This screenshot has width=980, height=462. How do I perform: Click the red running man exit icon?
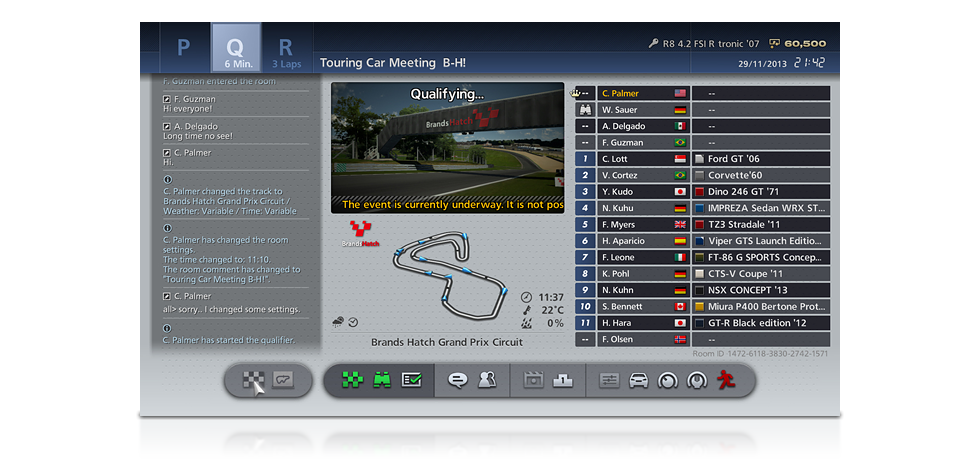pyautogui.click(x=726, y=380)
